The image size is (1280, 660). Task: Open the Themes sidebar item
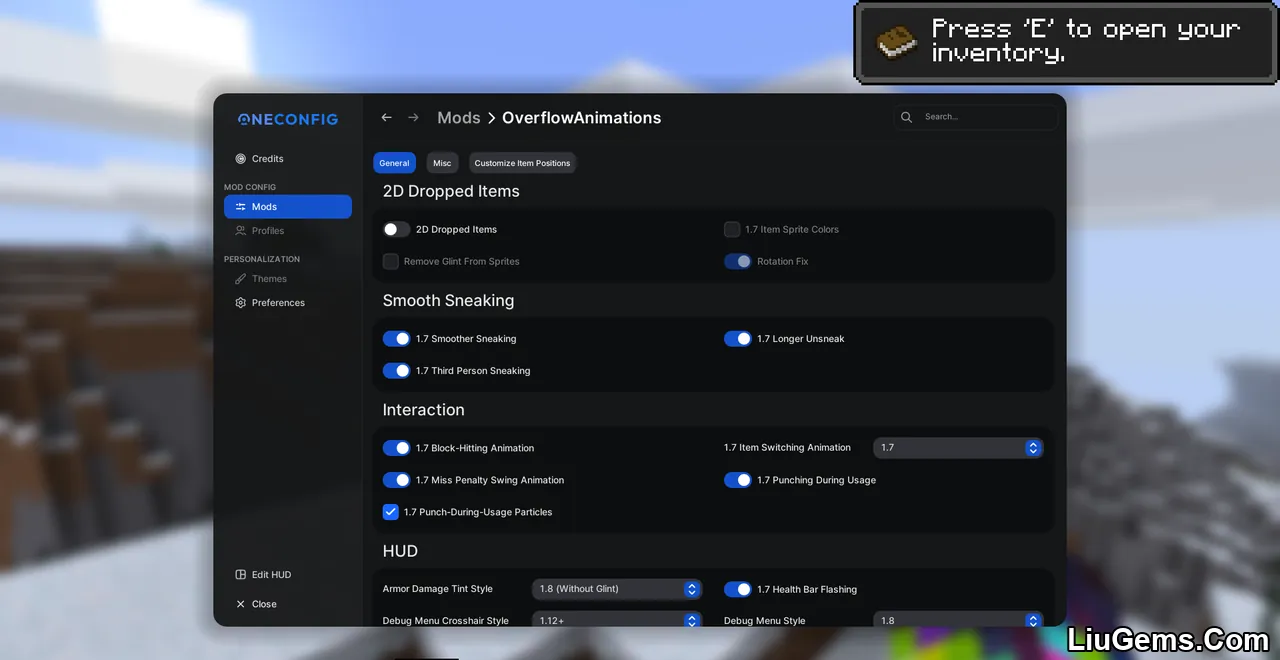pyautogui.click(x=288, y=279)
